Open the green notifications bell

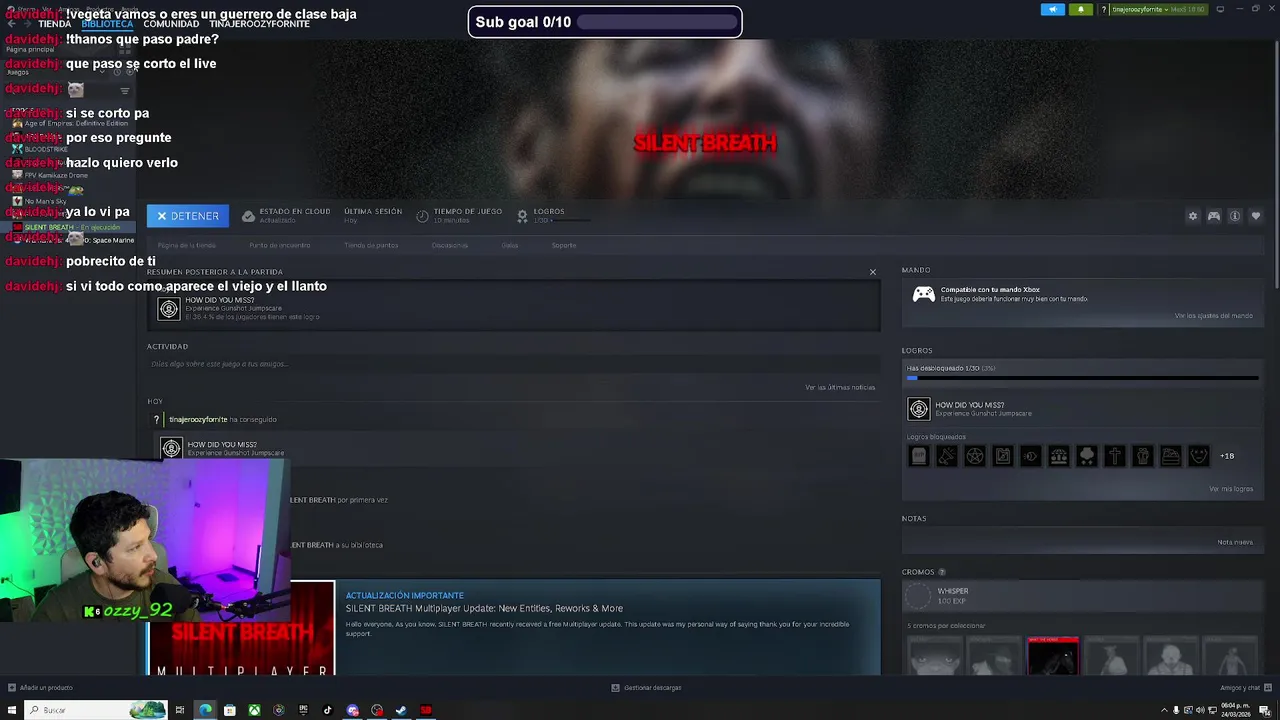tap(1081, 9)
